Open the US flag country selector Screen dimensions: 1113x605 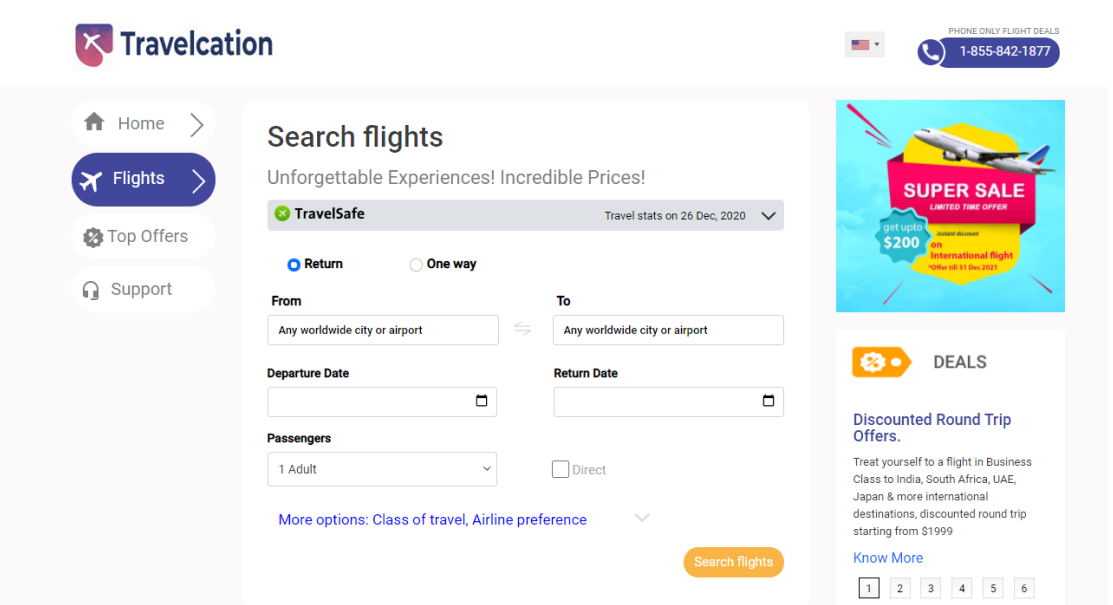click(x=864, y=45)
